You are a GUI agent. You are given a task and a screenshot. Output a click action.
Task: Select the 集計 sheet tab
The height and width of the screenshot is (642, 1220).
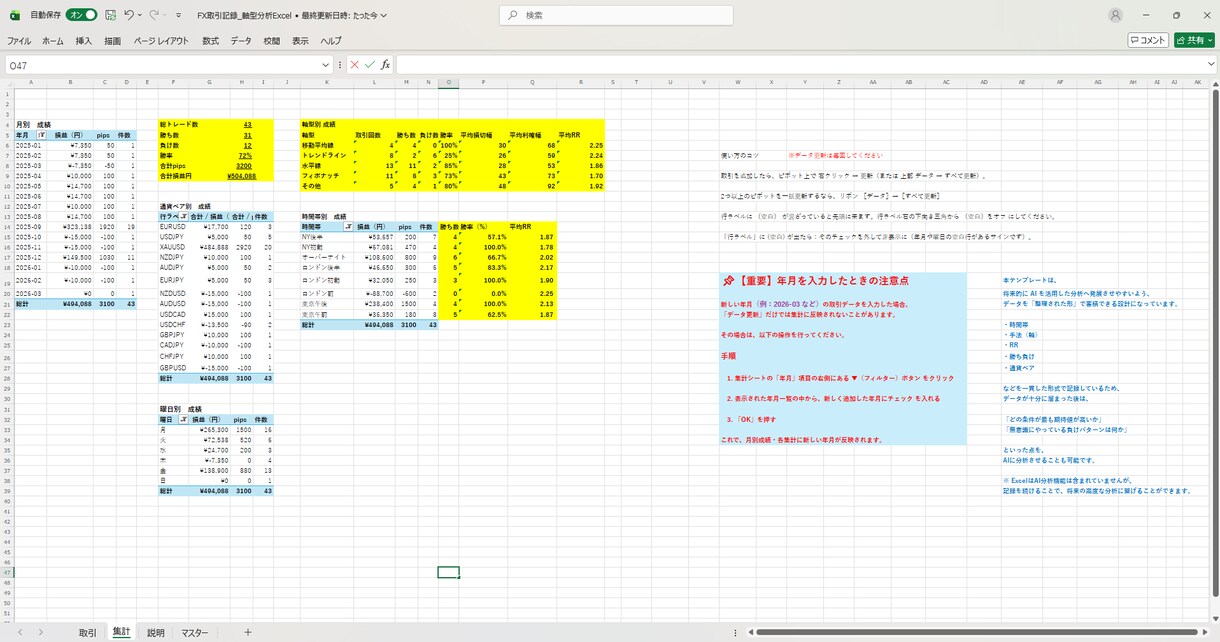point(121,632)
